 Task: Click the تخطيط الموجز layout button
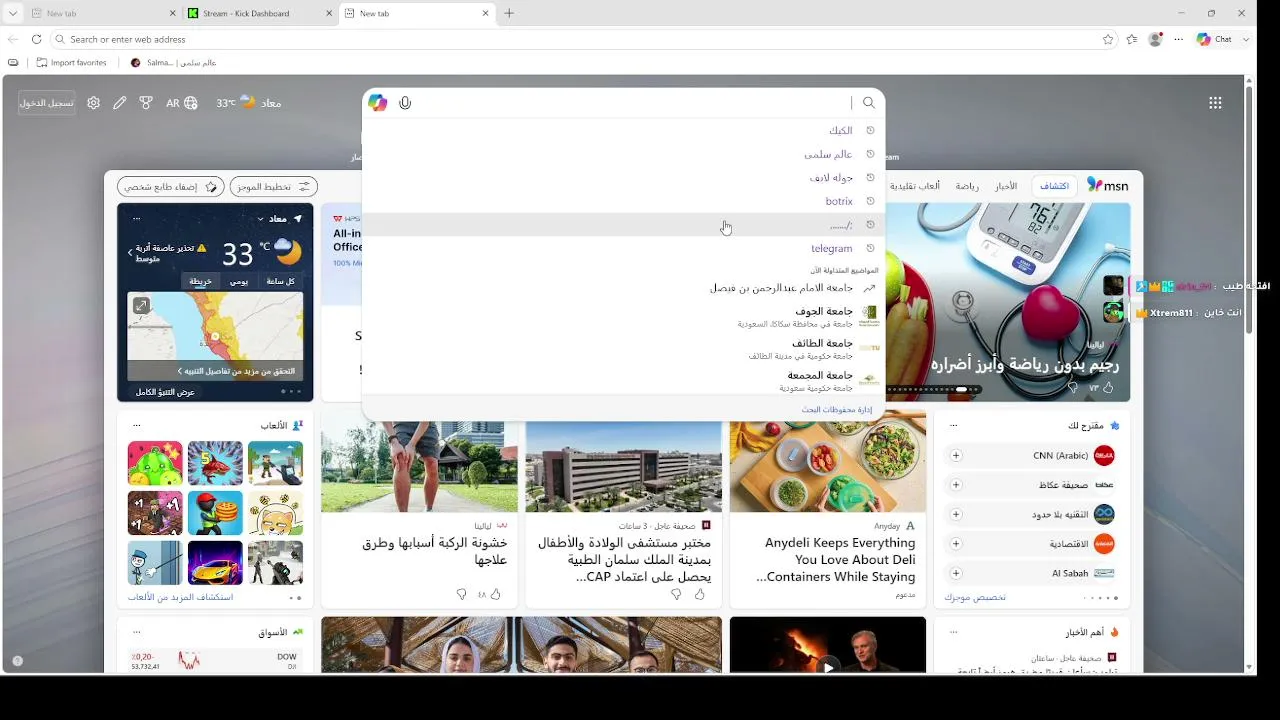(x=274, y=186)
